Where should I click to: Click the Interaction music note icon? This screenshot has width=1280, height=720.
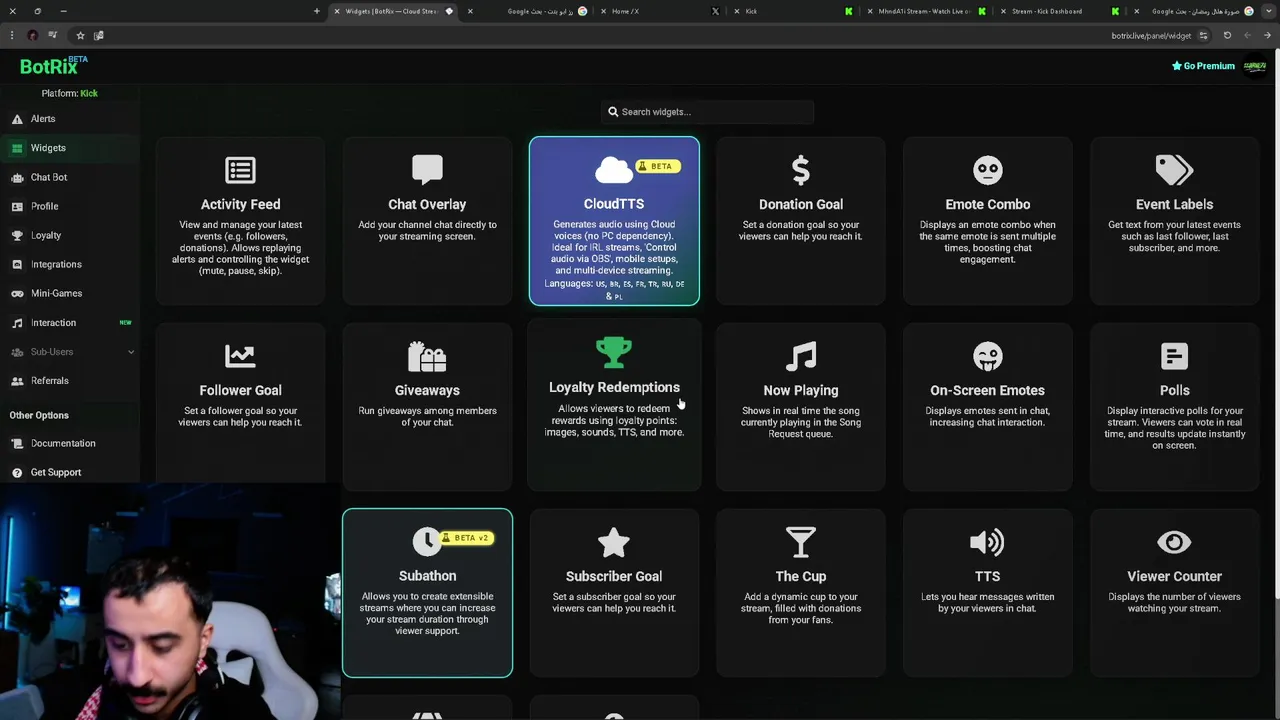[17, 323]
